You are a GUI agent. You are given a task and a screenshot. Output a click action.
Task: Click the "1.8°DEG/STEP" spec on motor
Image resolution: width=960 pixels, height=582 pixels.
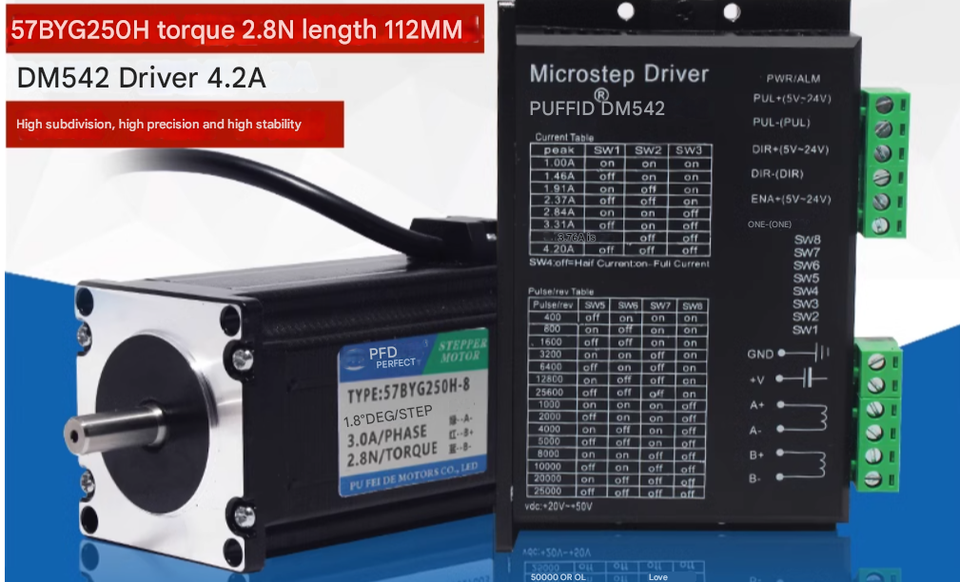point(388,416)
